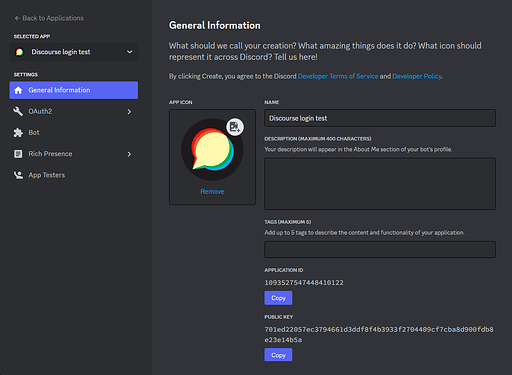Go back to Applications

click(49, 18)
